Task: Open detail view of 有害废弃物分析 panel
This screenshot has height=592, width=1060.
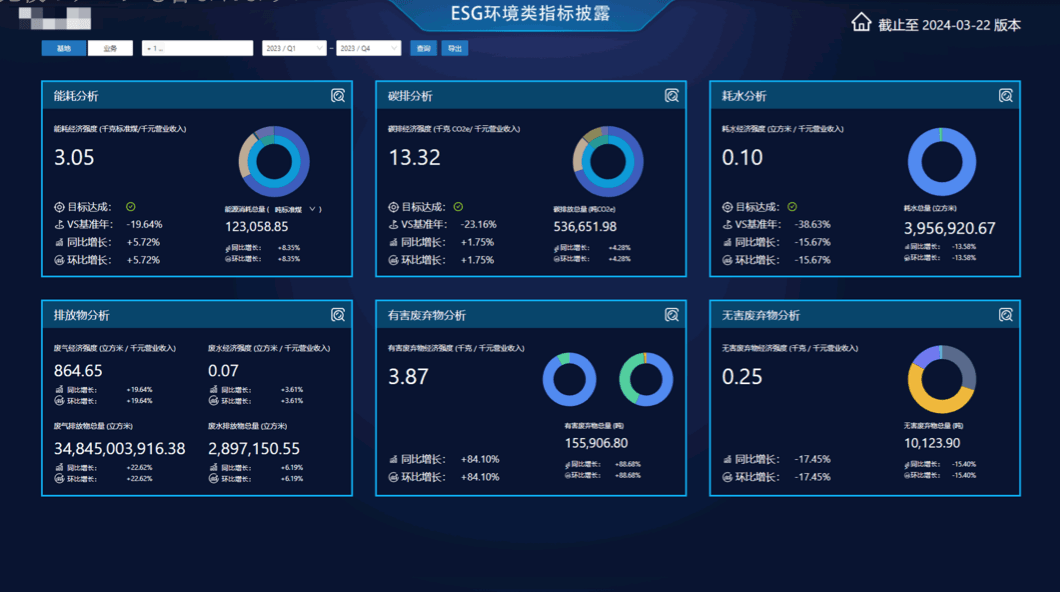Action: point(671,315)
